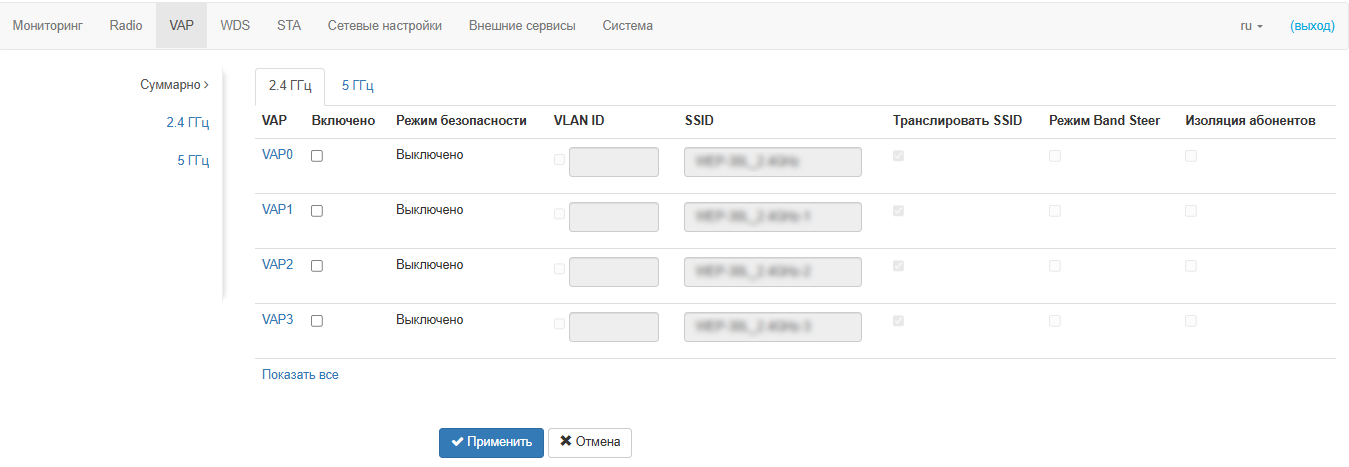
Task: Check the VAP3 Включено checkbox
Action: click(x=317, y=321)
